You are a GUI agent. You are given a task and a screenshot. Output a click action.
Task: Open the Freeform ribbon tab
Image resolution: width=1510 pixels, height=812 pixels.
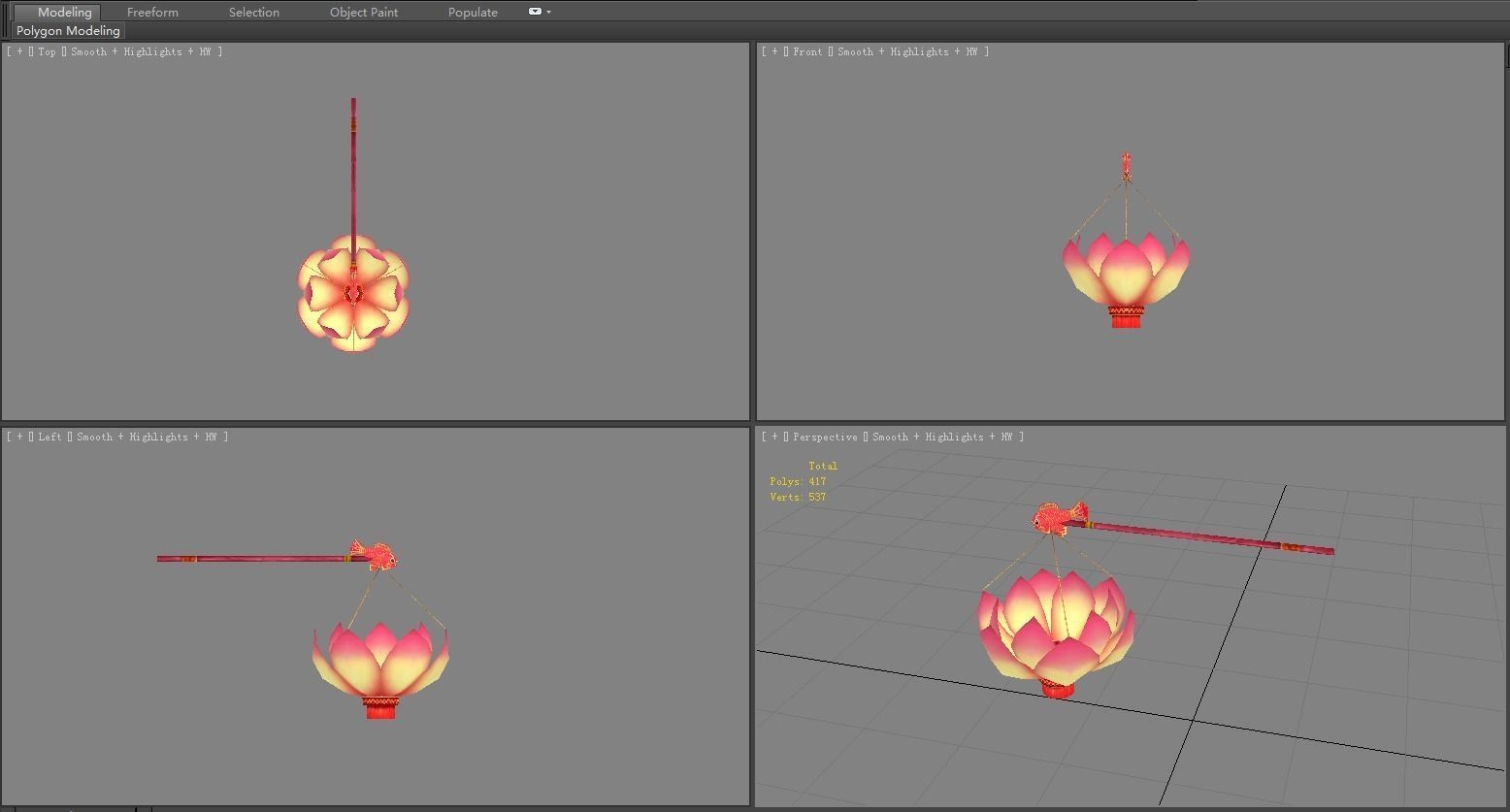(152, 12)
